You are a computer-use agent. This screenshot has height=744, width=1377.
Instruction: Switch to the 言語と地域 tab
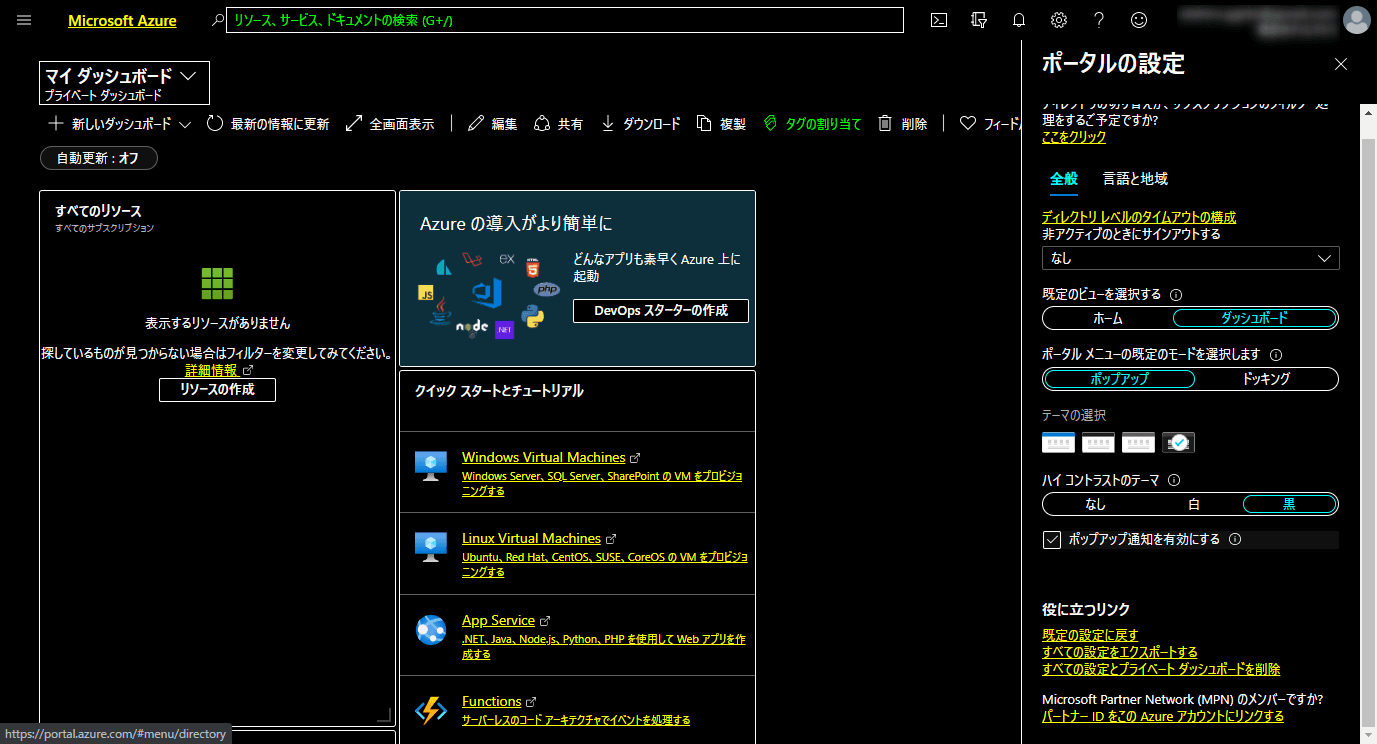pos(1135,179)
